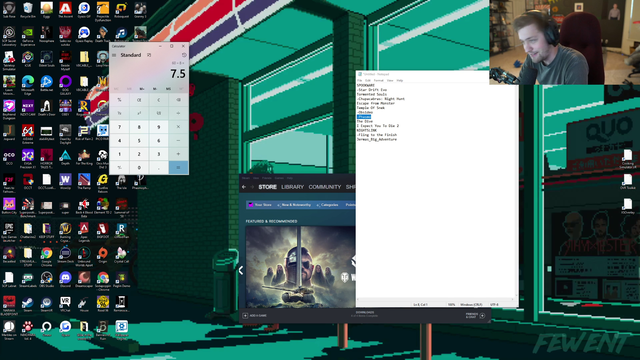This screenshot has height=360, width=640.
Task: Click the Discord desktop icon
Action: pyautogui.click(x=65, y=279)
